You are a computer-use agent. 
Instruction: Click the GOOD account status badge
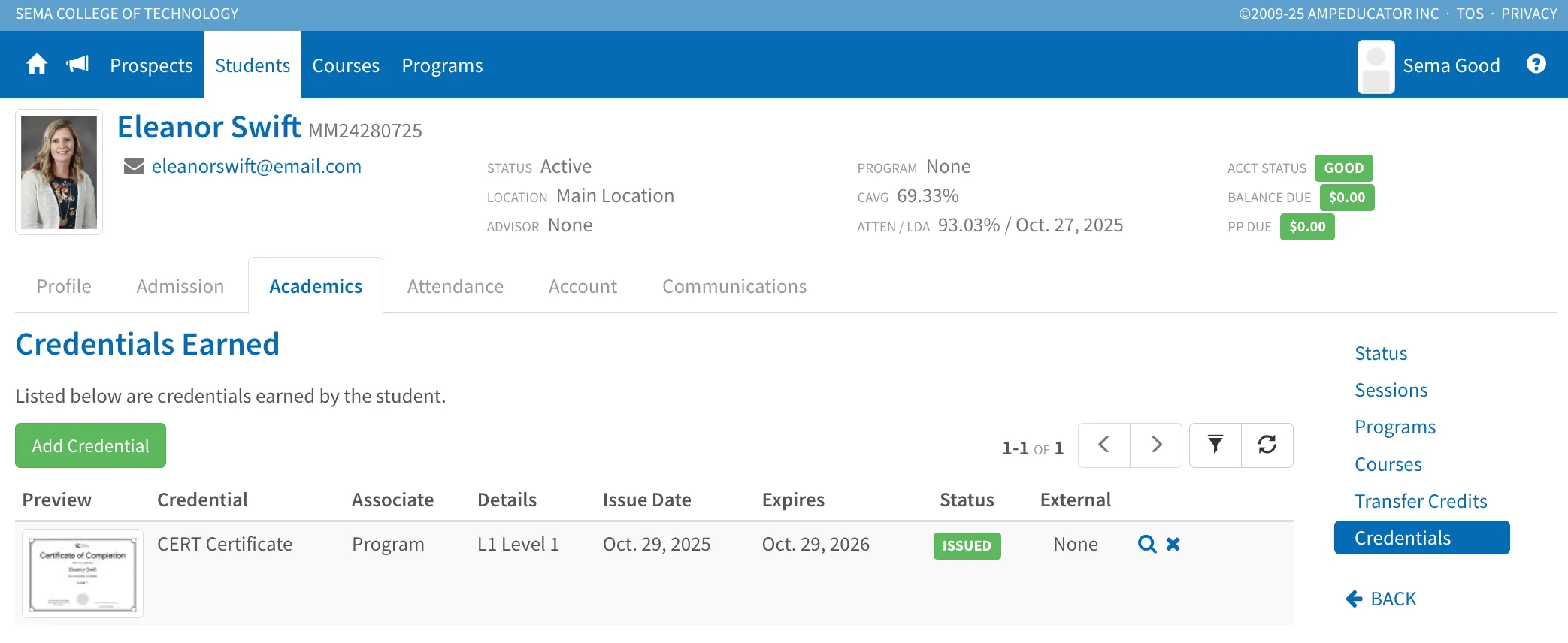1343,168
